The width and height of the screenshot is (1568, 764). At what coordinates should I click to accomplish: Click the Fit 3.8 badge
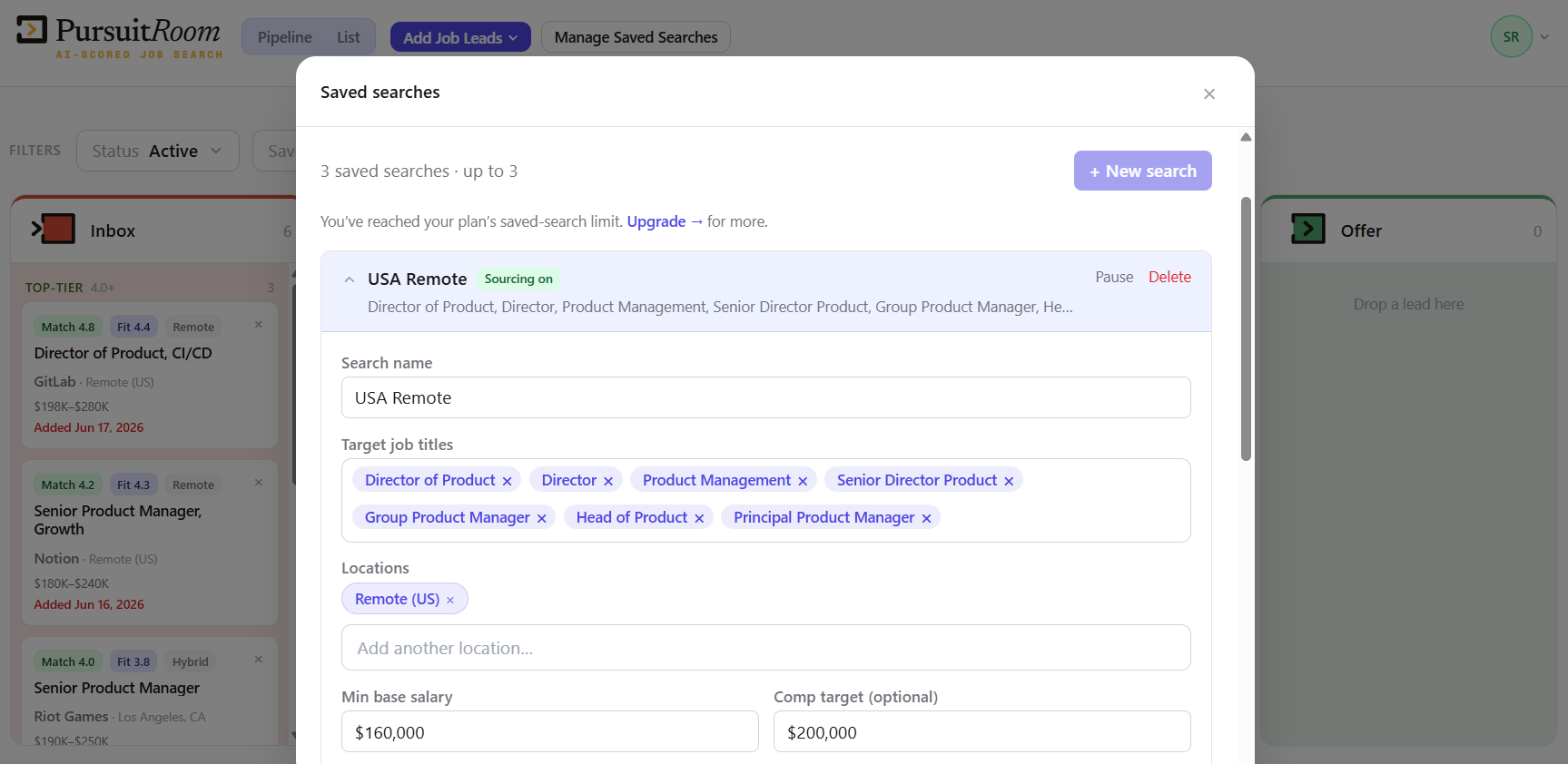point(133,661)
